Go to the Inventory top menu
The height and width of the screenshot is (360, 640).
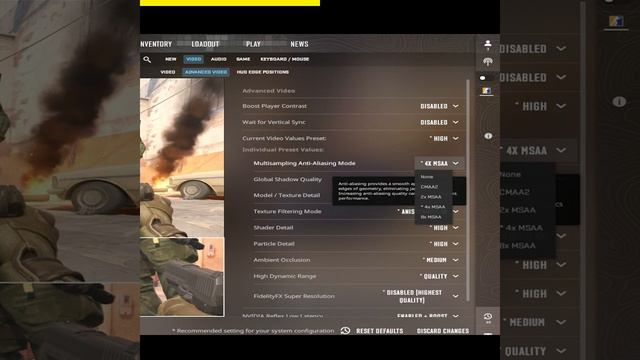(156, 44)
